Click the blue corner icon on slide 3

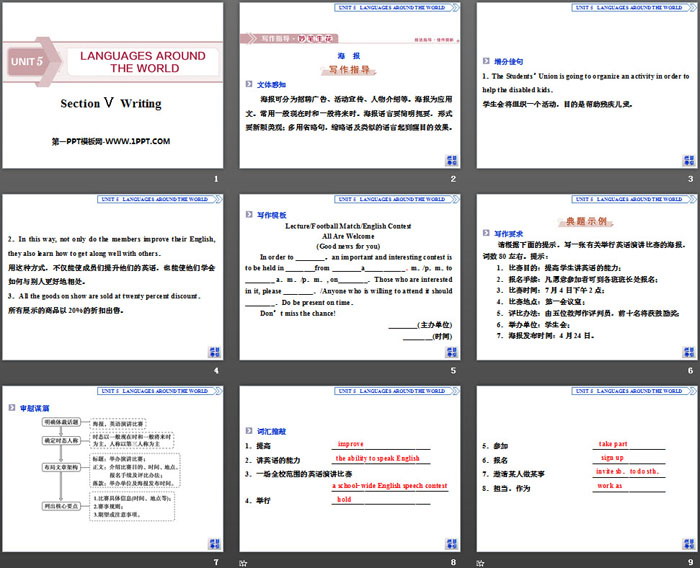point(689,160)
